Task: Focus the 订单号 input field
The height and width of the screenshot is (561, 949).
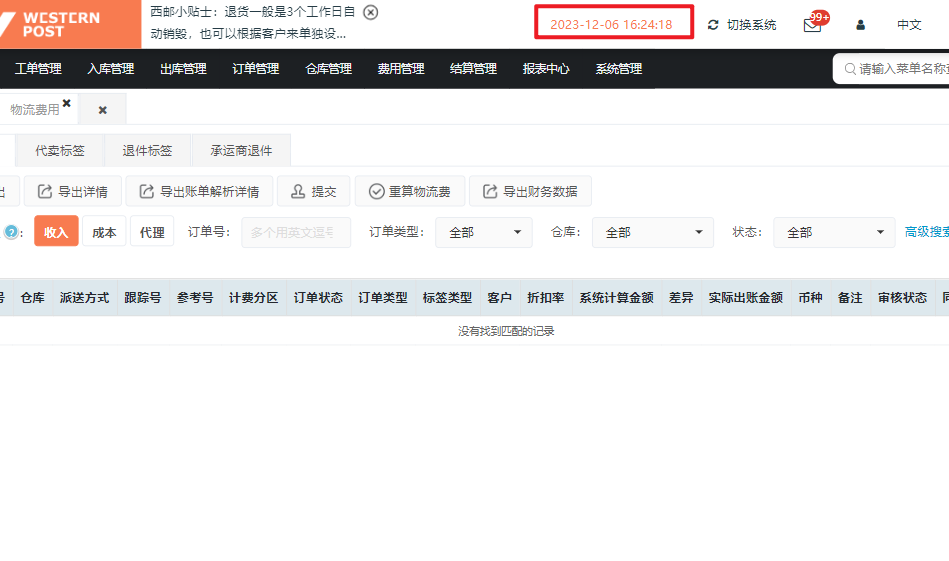Action: [x=296, y=232]
